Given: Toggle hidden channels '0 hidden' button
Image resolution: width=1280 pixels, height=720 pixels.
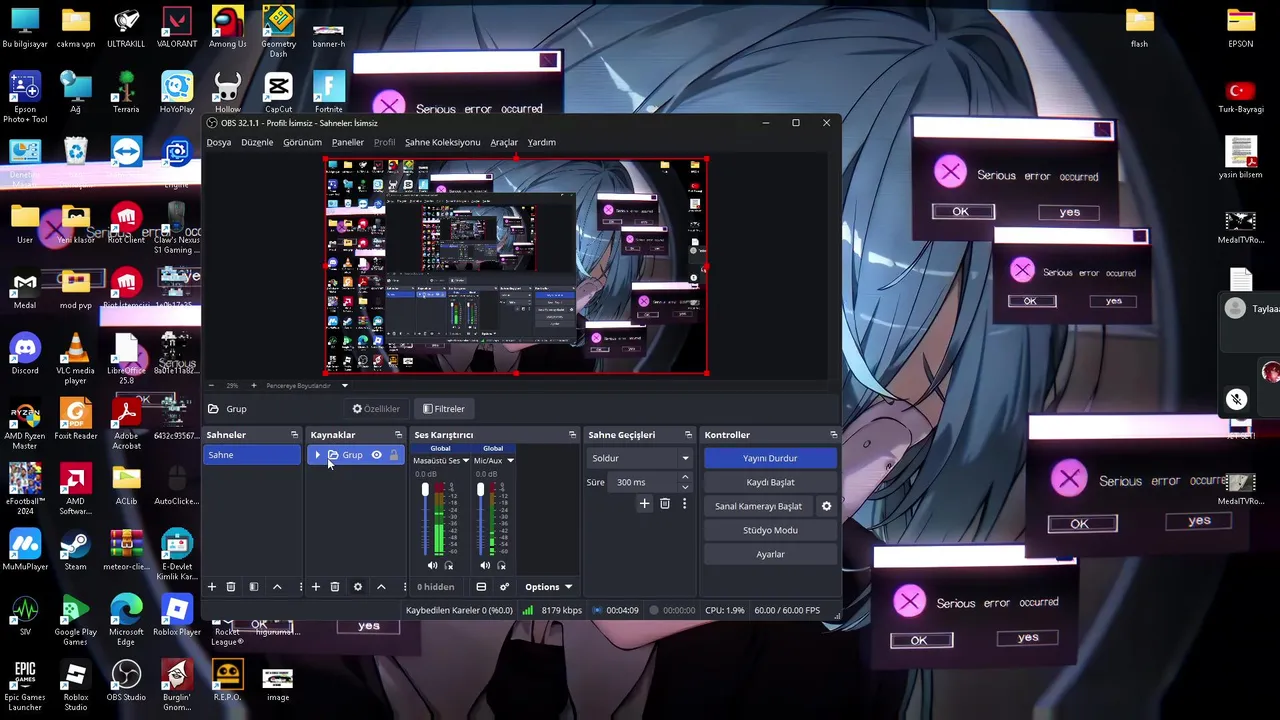Looking at the screenshot, I should 435,587.
